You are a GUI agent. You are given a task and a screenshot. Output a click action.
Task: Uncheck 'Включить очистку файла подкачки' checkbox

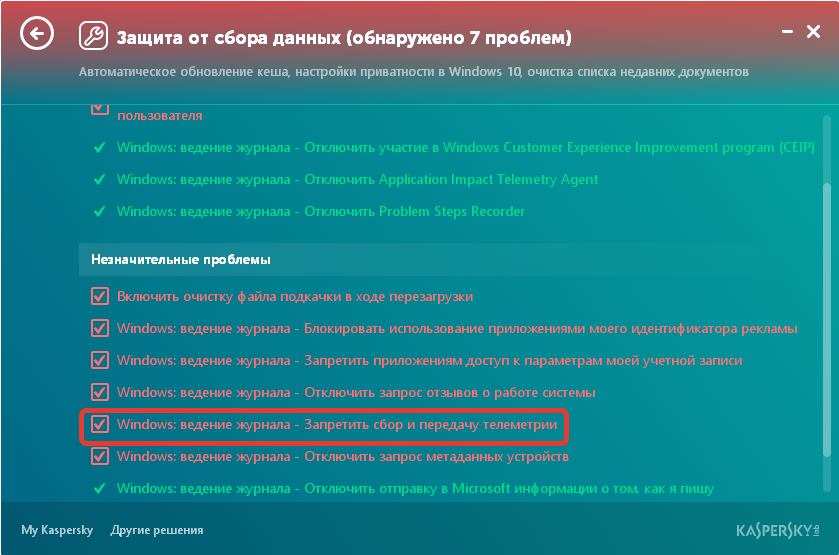point(99,297)
